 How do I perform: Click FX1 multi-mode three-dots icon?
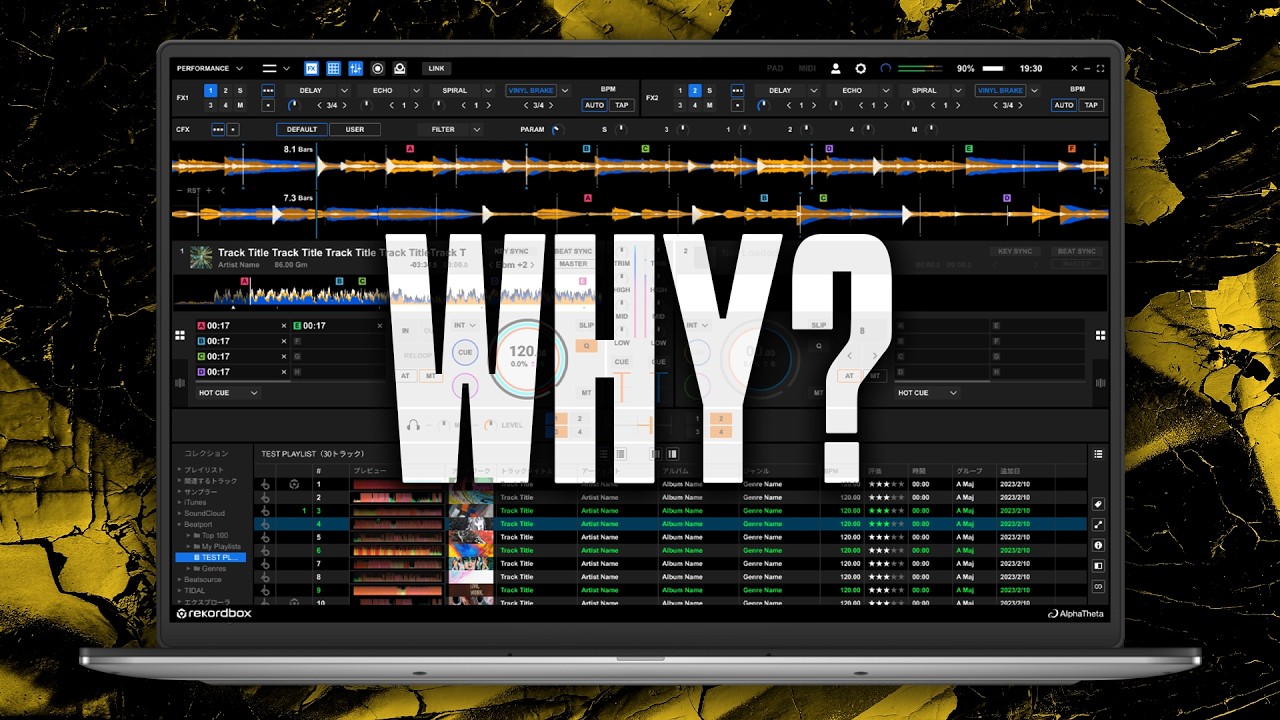[x=267, y=90]
